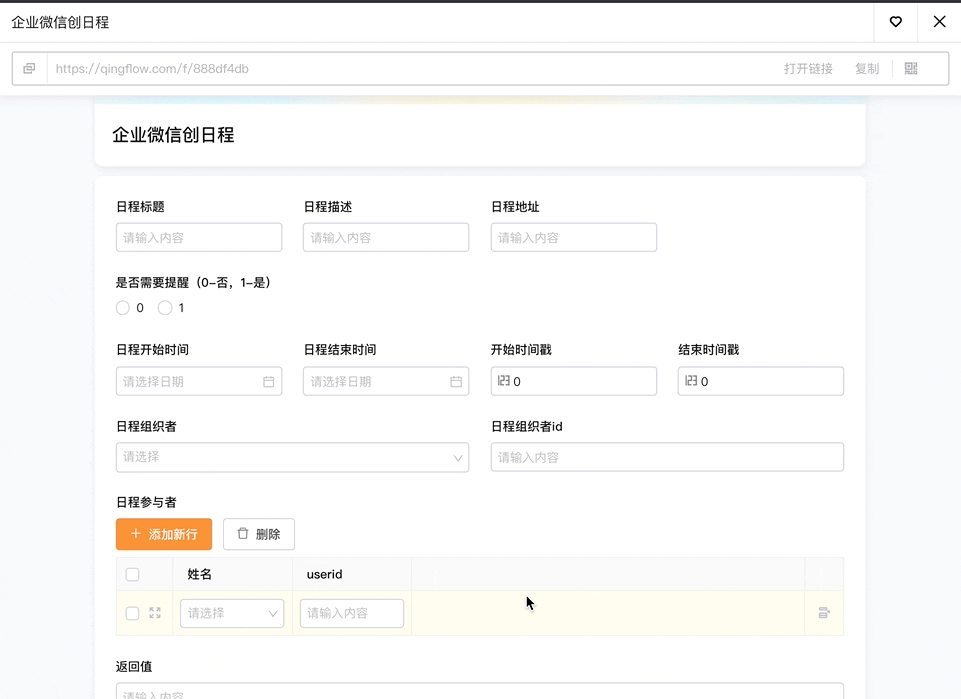The width and height of the screenshot is (961, 699).
Task: Click the 123 icon in 开始时间戳
Action: point(504,381)
